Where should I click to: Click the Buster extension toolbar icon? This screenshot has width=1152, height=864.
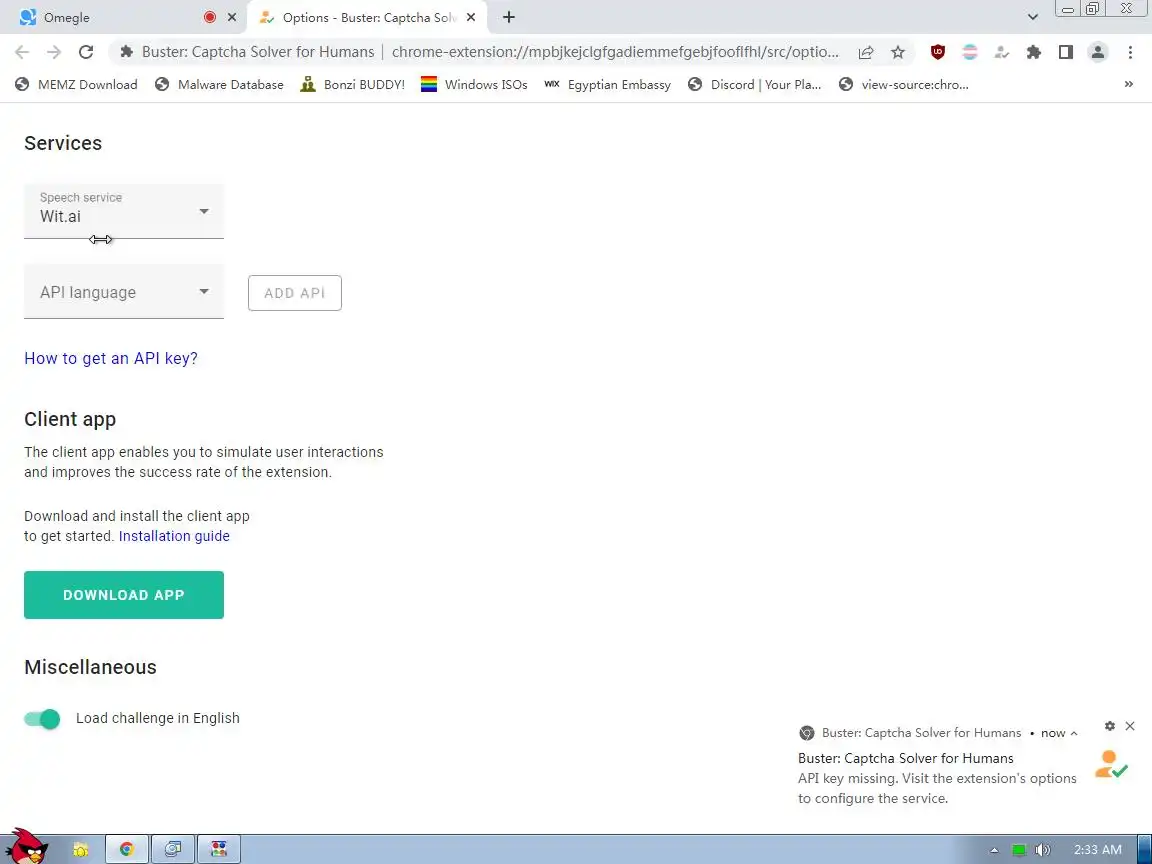tap(1001, 51)
